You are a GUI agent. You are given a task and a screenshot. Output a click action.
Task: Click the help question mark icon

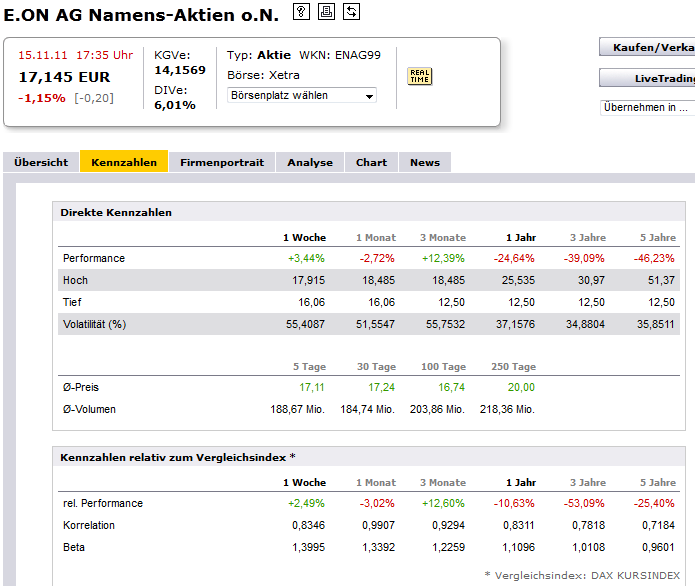click(301, 12)
